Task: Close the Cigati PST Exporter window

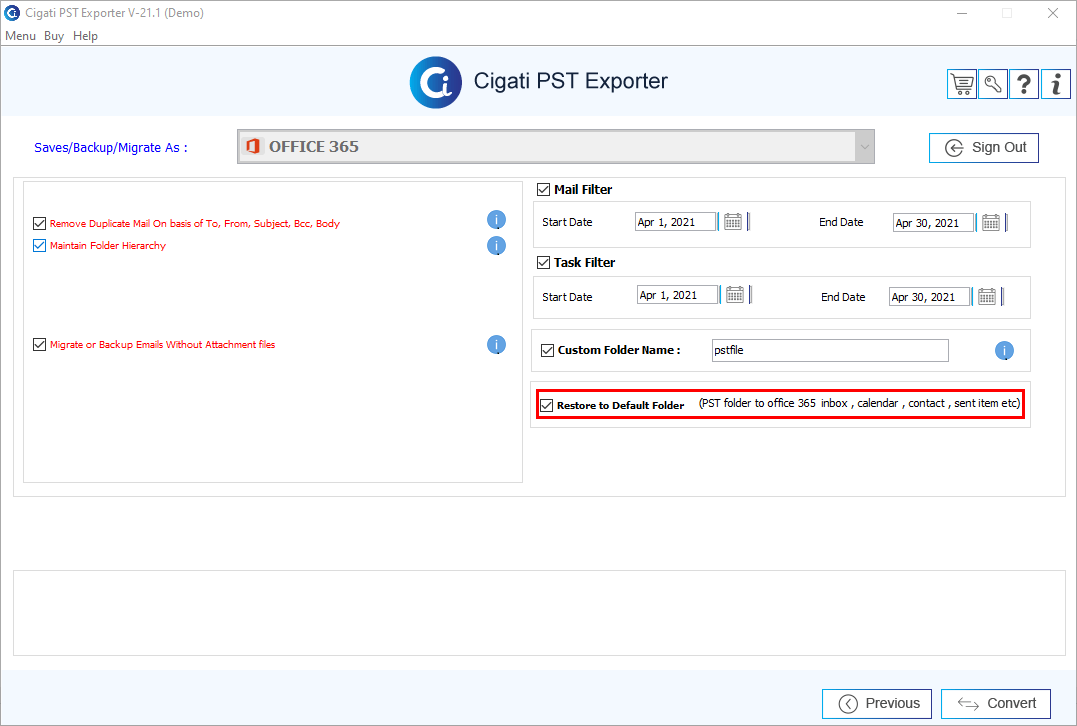Action: coord(1052,13)
